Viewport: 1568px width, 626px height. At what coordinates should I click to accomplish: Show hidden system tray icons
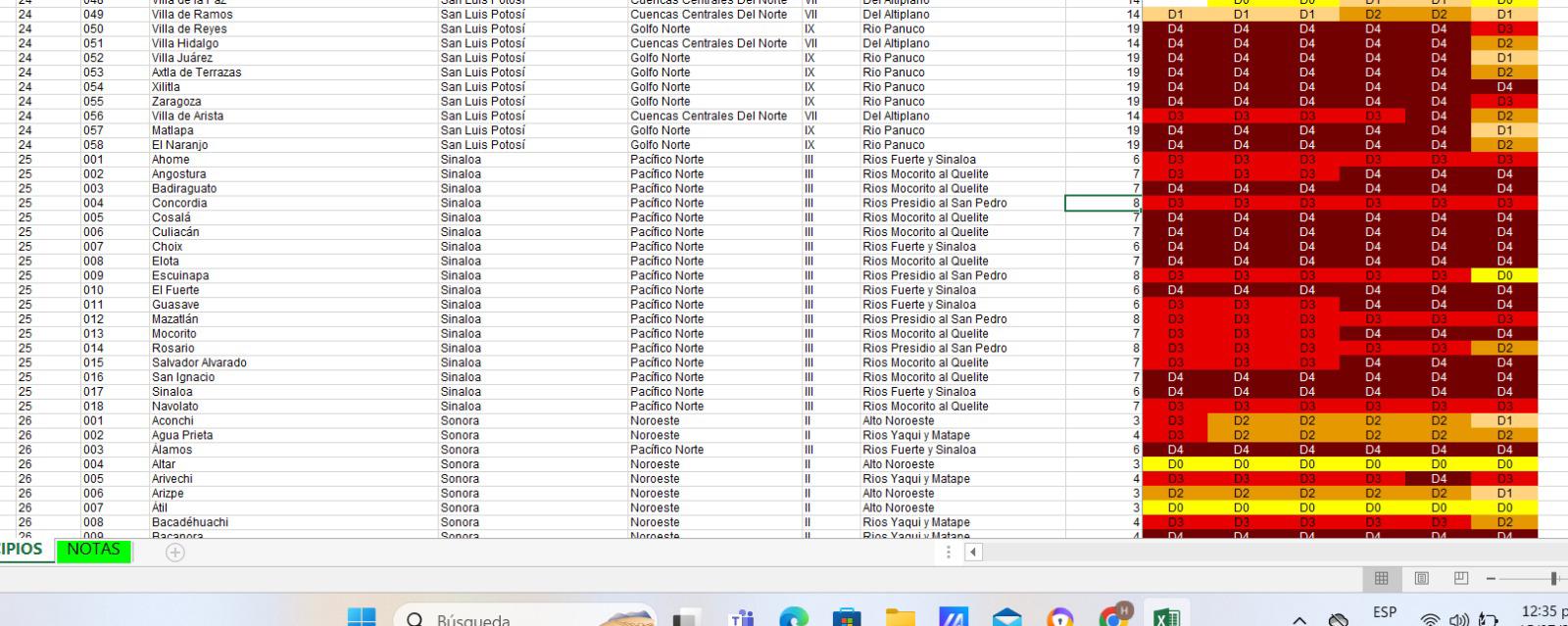1299,619
